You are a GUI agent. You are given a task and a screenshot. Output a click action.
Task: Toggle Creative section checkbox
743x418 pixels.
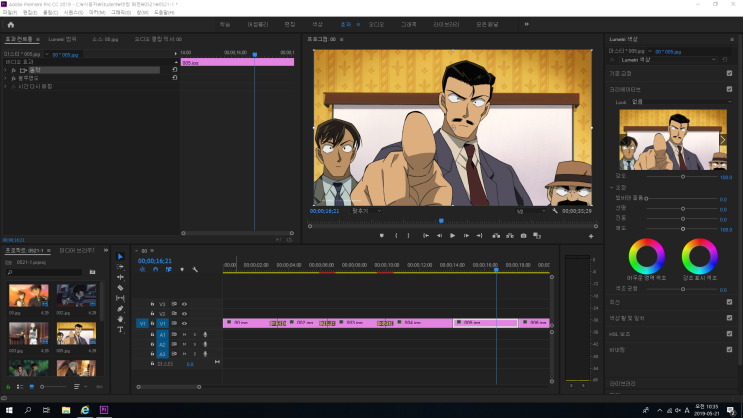pyautogui.click(x=729, y=89)
